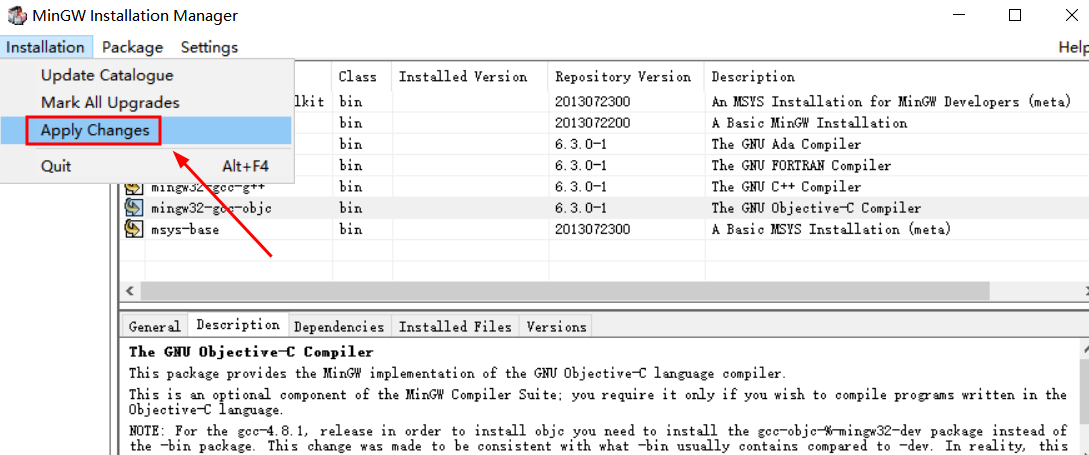Click the mingw32-gcc-objc package mark icon
Image resolution: width=1089 pixels, height=455 pixels.
point(133,208)
